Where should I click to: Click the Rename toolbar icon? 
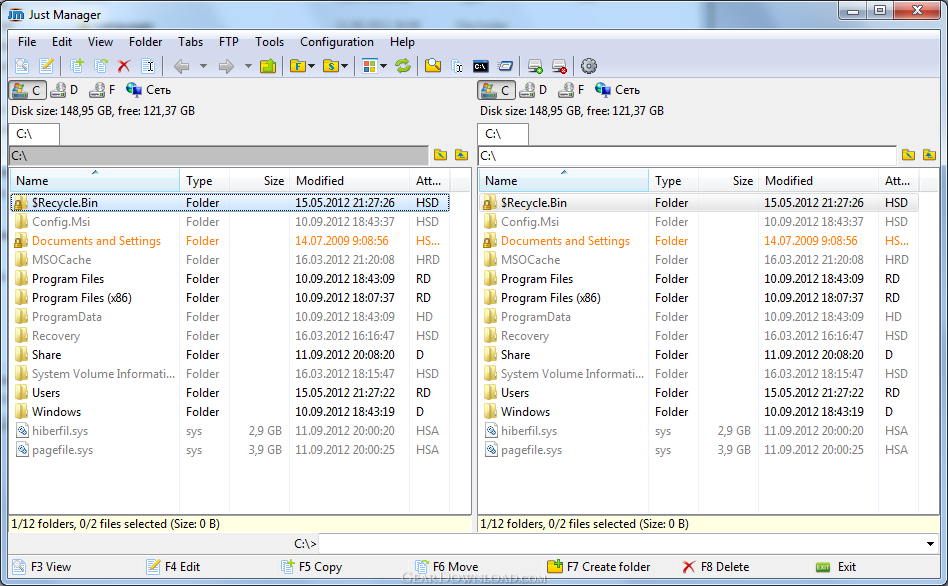[x=148, y=66]
